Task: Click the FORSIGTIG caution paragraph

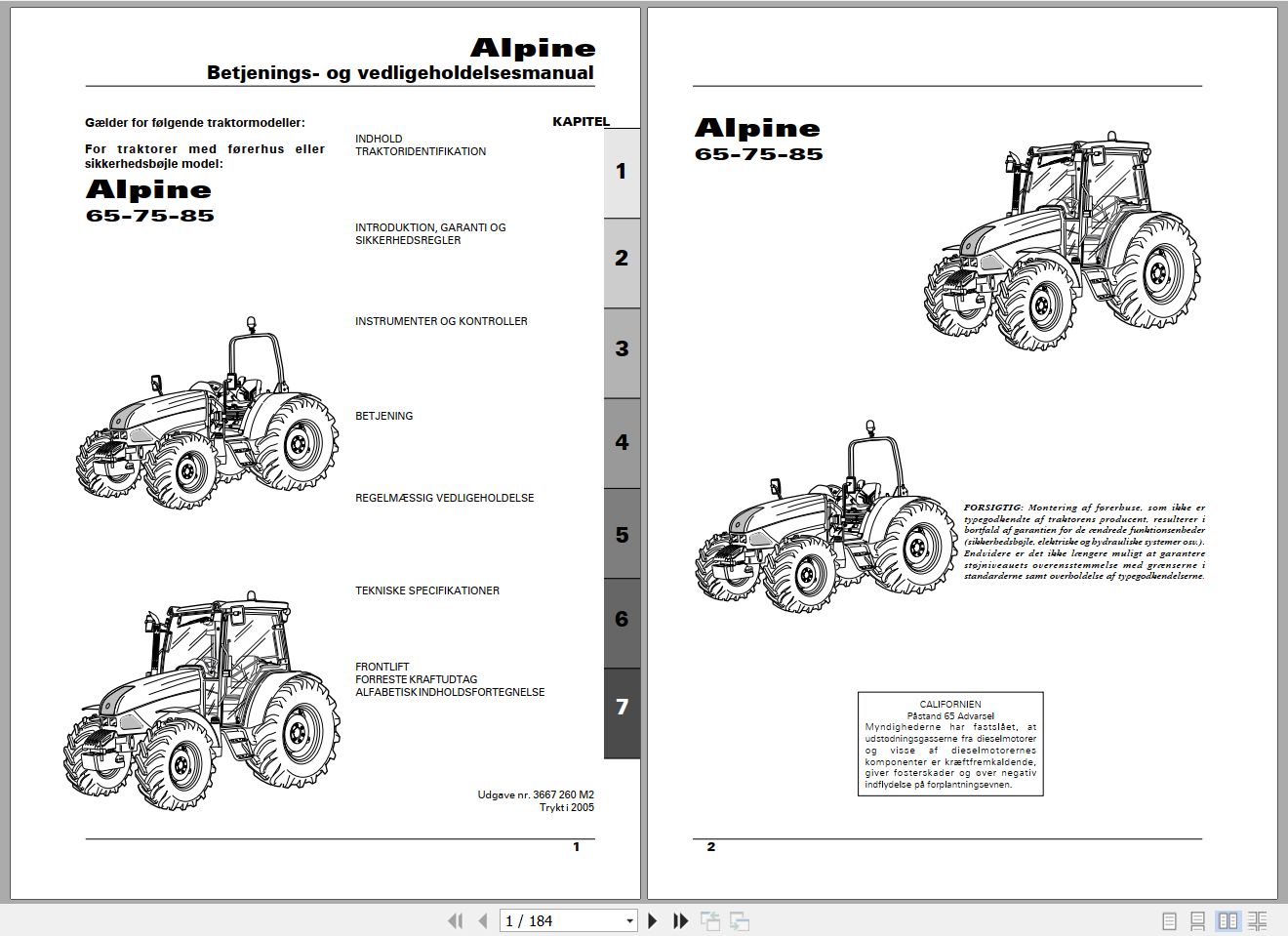Action: click(1084, 542)
